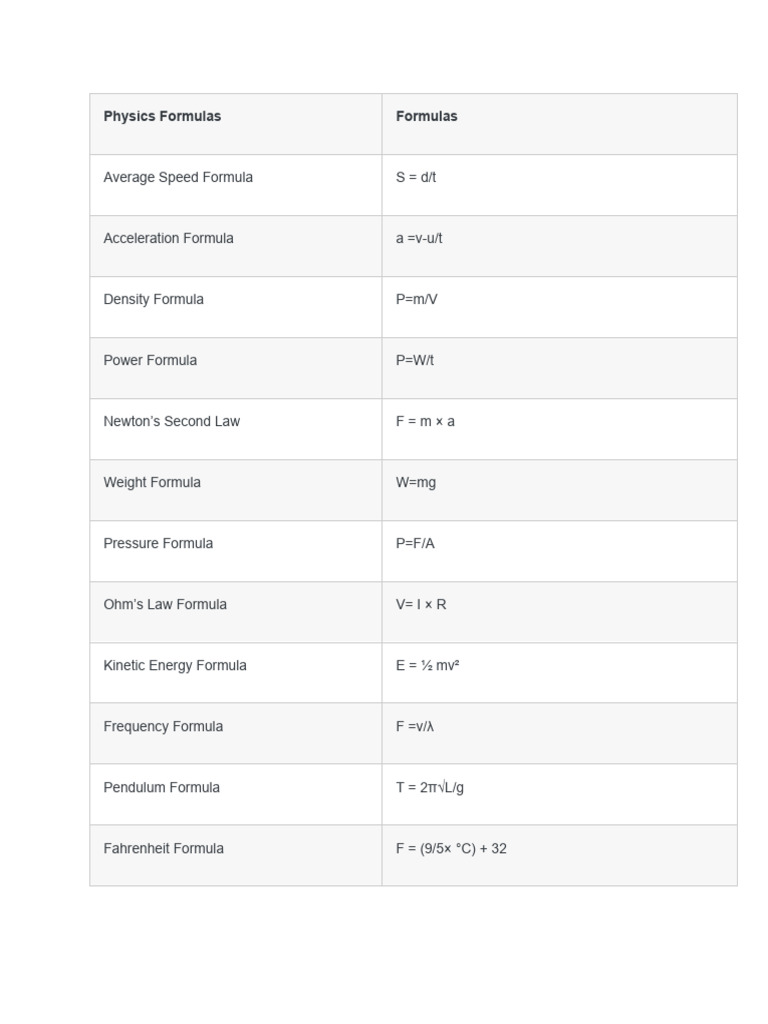Select the Power Formula label
The width and height of the screenshot is (768, 1024).
150,360
